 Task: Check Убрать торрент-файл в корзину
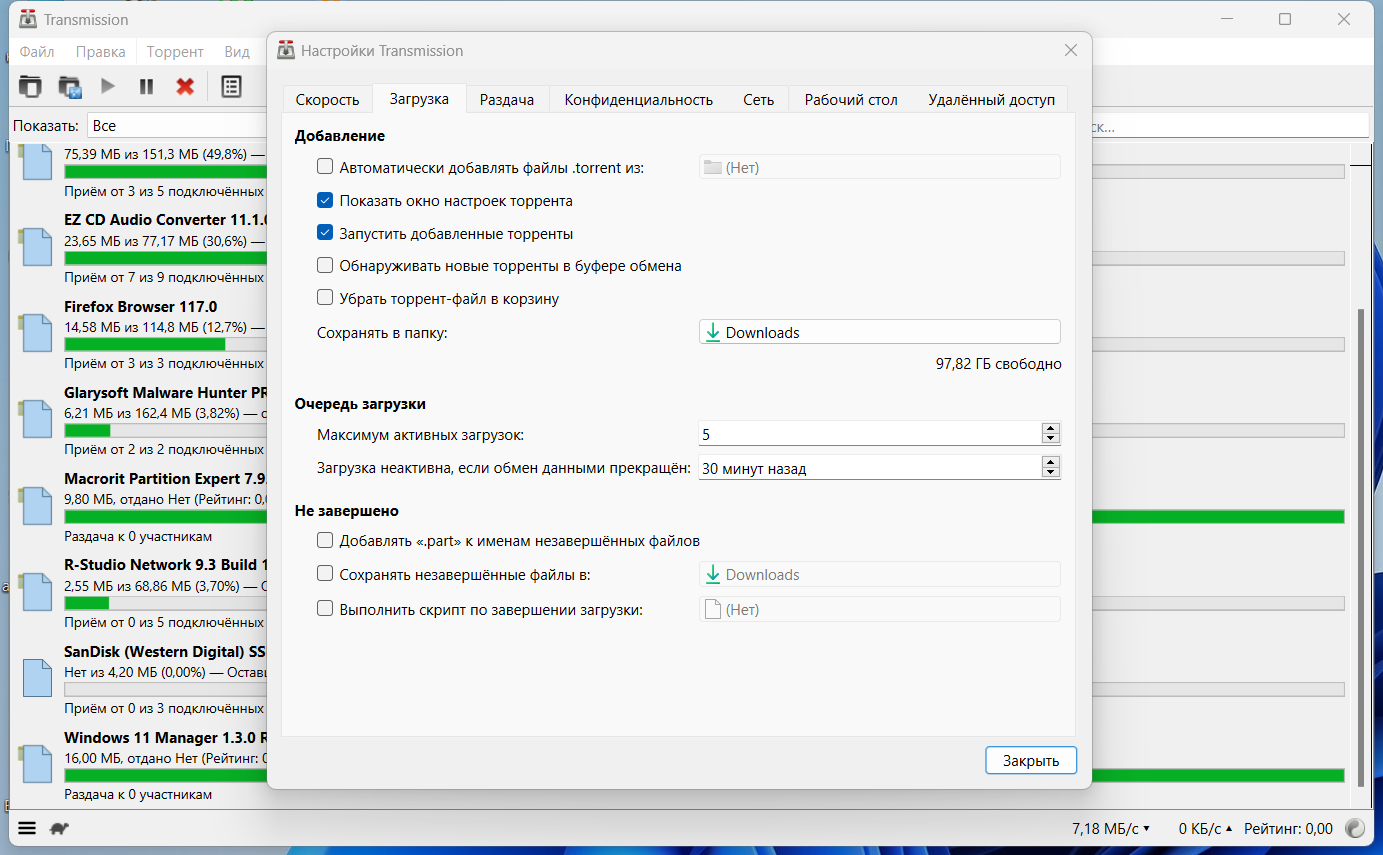click(x=325, y=298)
